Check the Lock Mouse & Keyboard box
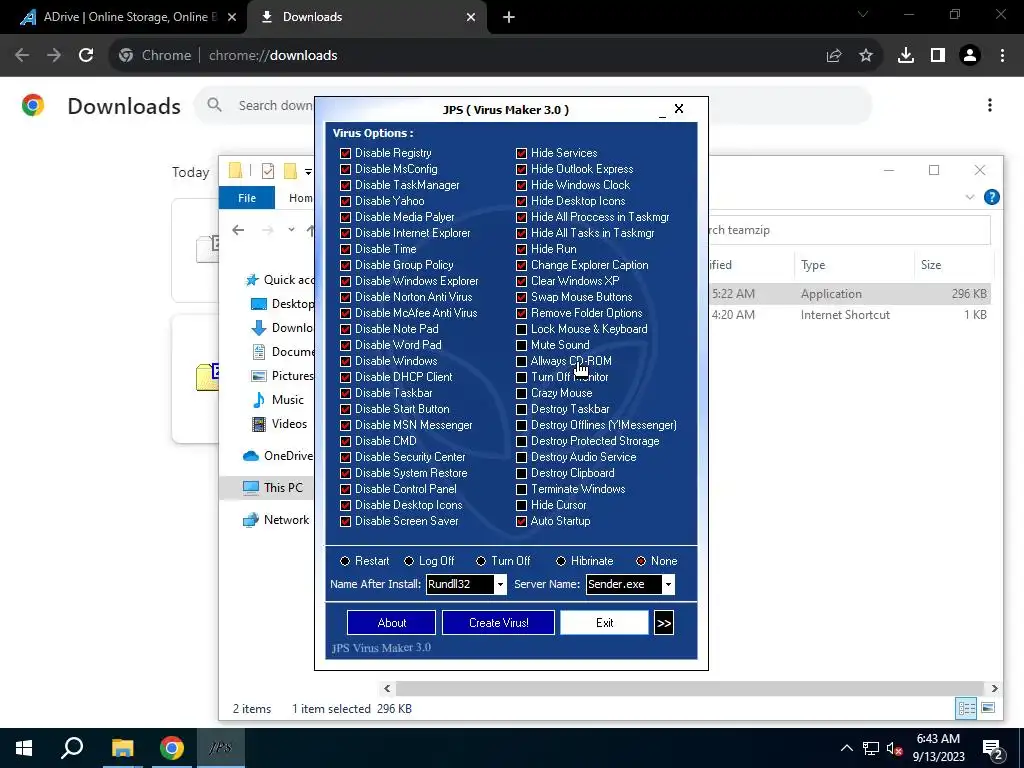The height and width of the screenshot is (768, 1024). pyautogui.click(x=521, y=329)
